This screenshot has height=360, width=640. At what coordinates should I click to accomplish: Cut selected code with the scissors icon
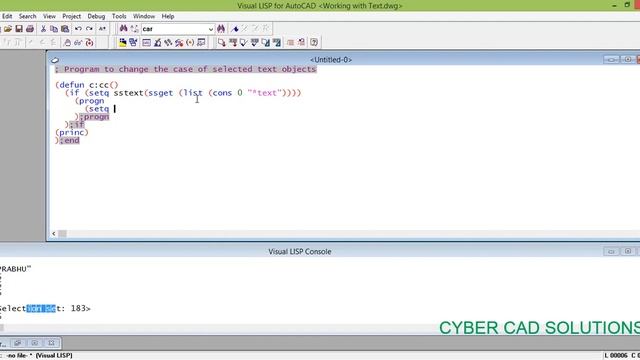pos(43,29)
